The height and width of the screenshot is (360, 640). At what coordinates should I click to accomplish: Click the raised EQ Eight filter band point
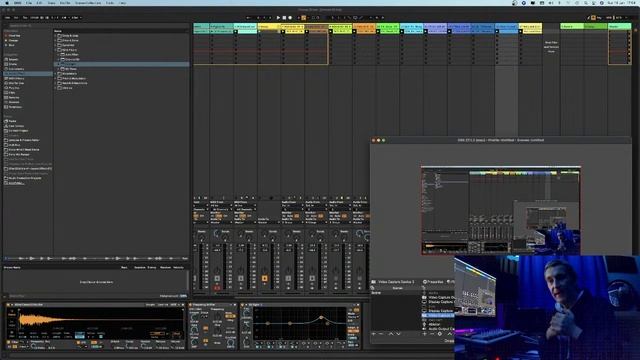[x=321, y=318]
